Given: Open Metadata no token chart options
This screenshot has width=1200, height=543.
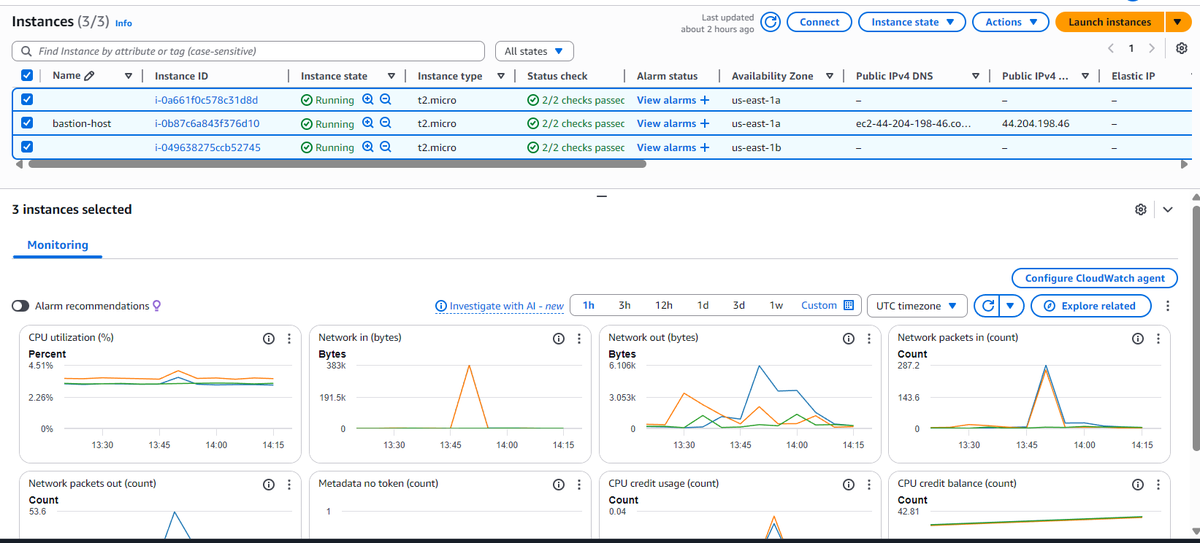Looking at the screenshot, I should point(579,485).
